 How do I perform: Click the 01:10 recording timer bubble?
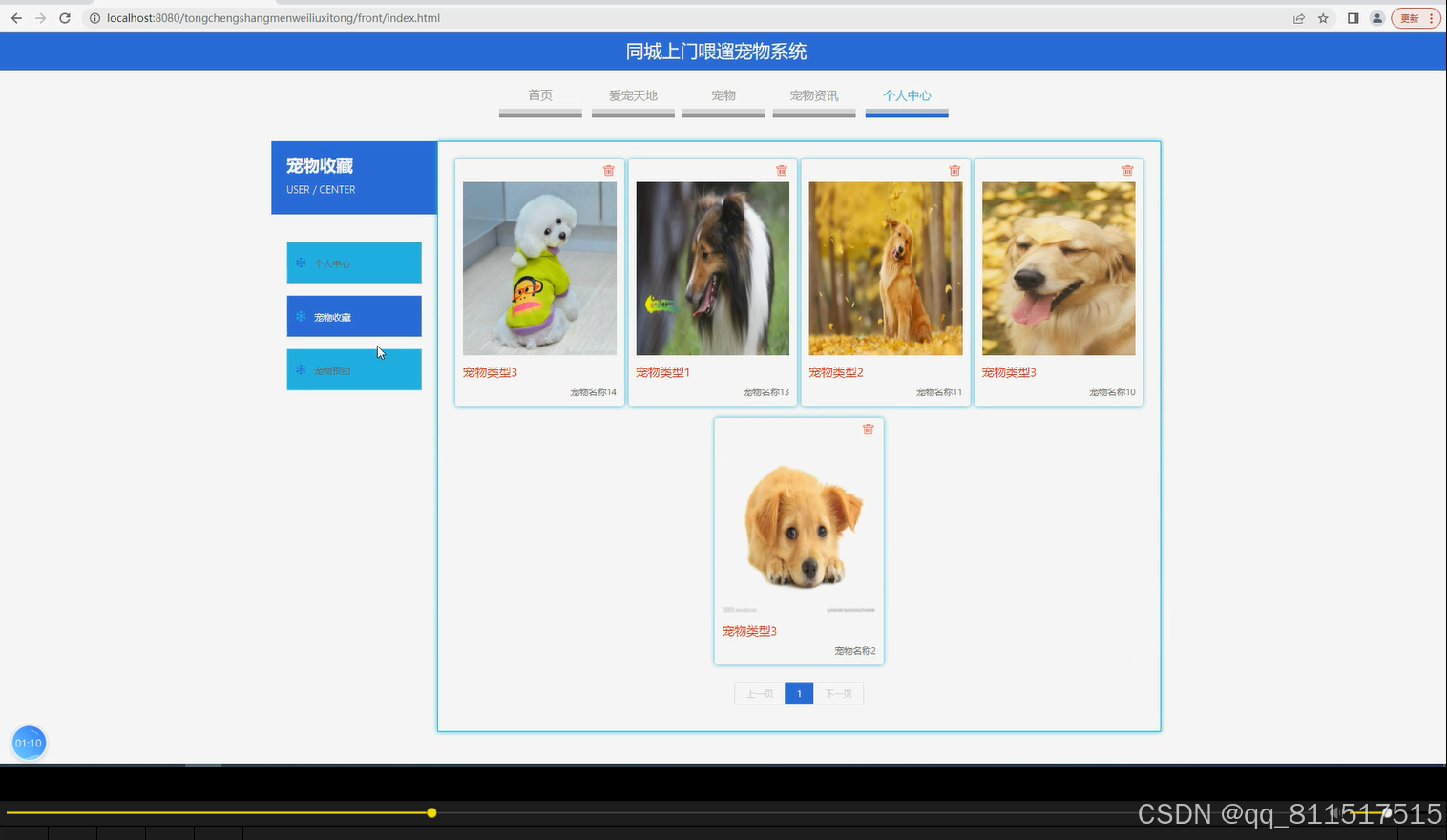tap(29, 743)
